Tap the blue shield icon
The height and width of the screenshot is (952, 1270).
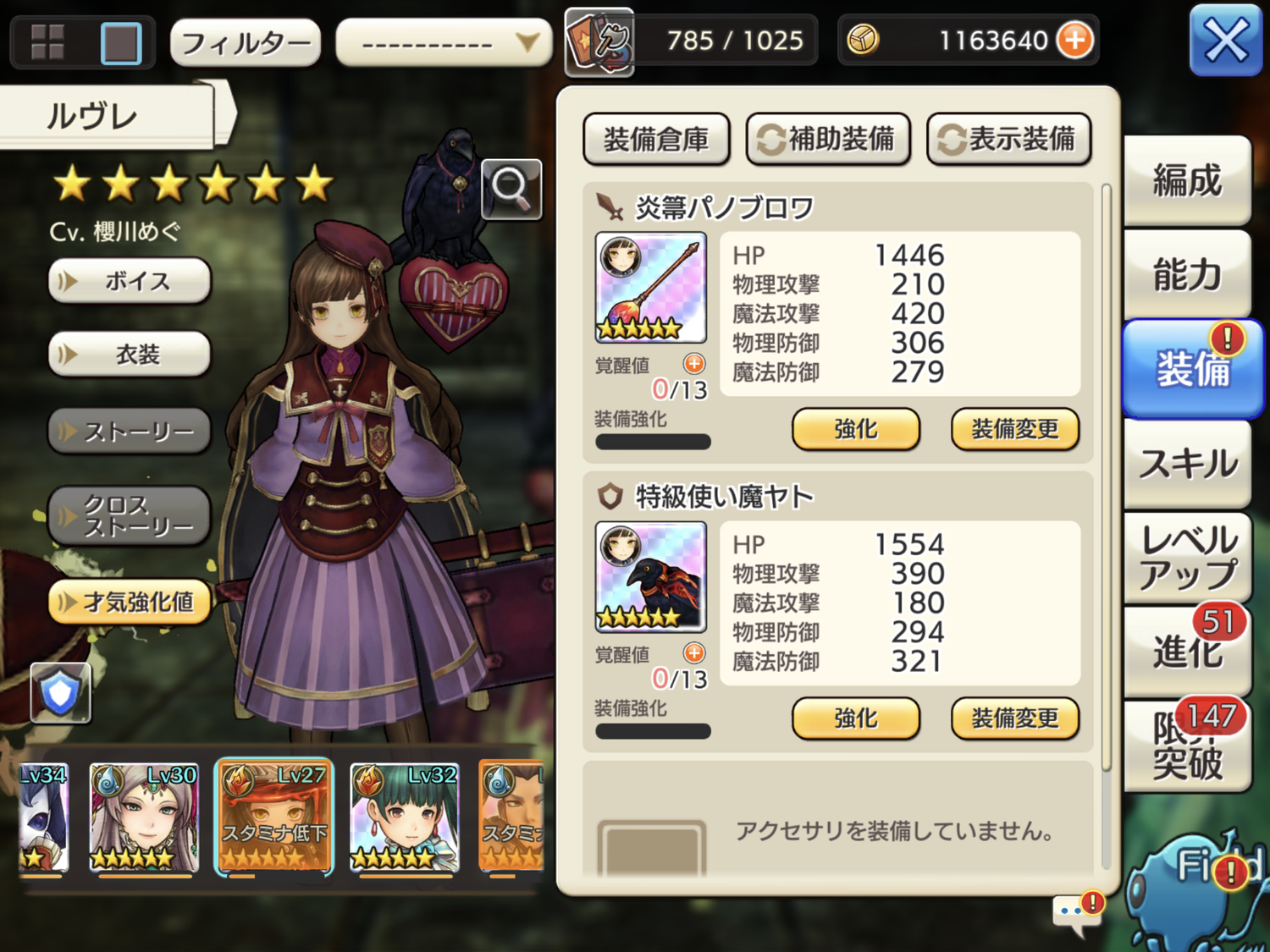click(60, 693)
